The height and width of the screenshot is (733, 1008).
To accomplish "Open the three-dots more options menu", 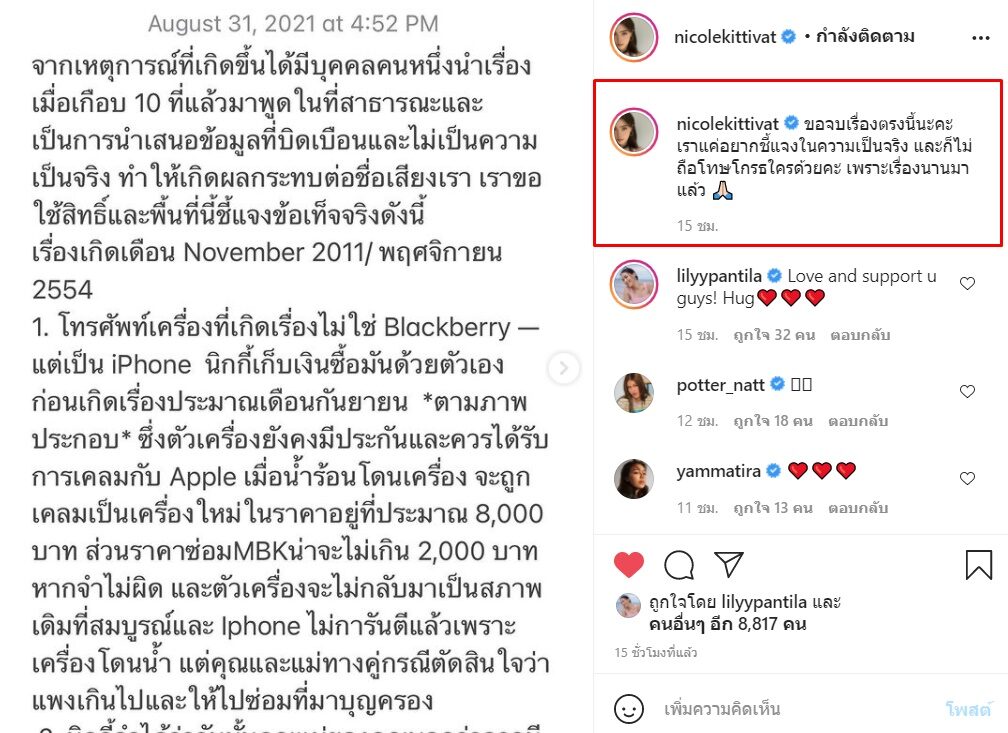I will (980, 38).
